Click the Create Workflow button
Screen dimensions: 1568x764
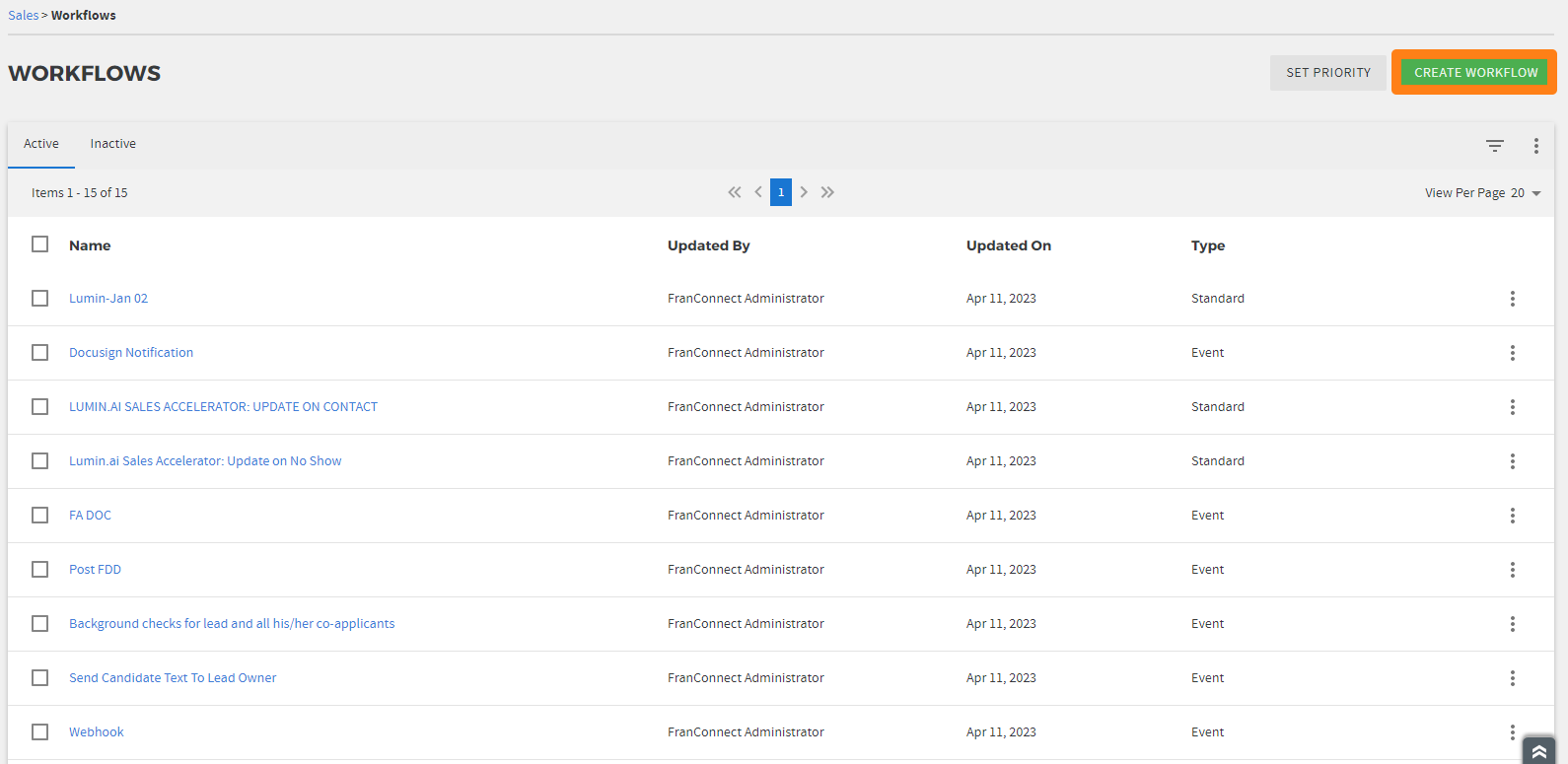(x=1475, y=73)
